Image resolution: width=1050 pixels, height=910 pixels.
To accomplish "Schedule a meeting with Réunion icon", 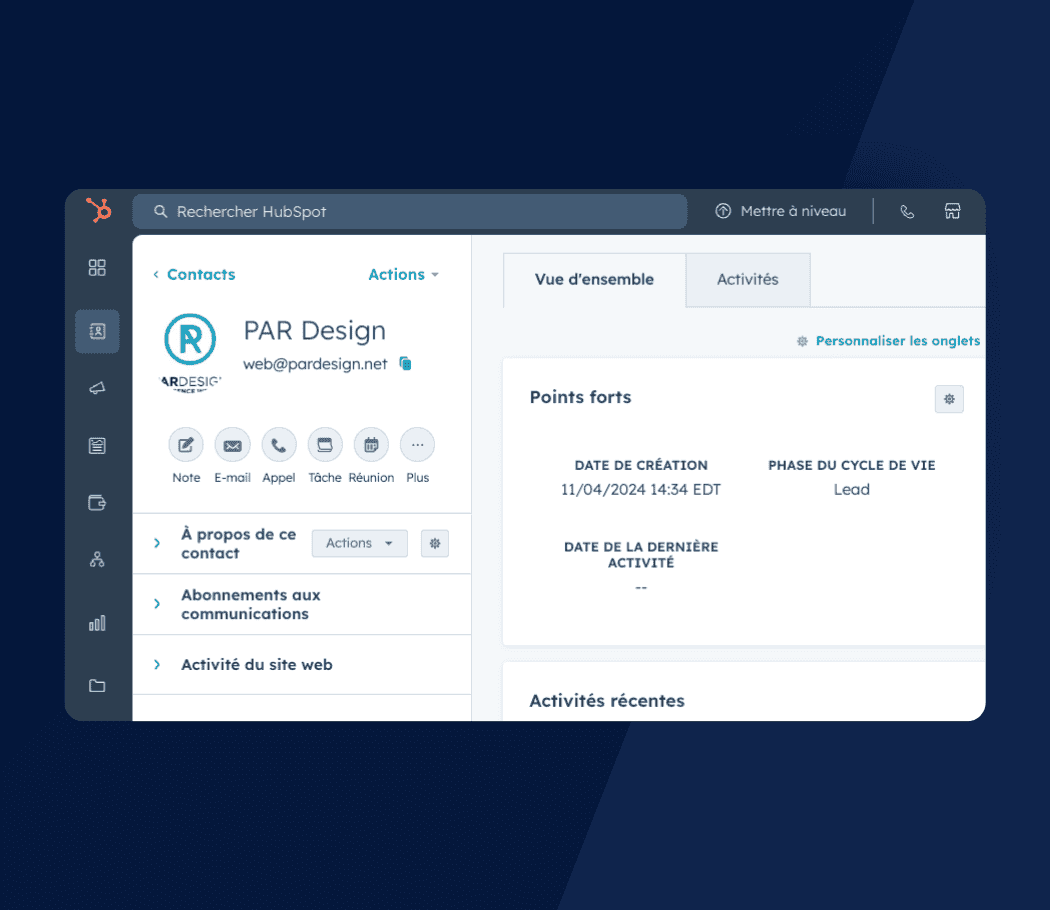I will pos(371,445).
